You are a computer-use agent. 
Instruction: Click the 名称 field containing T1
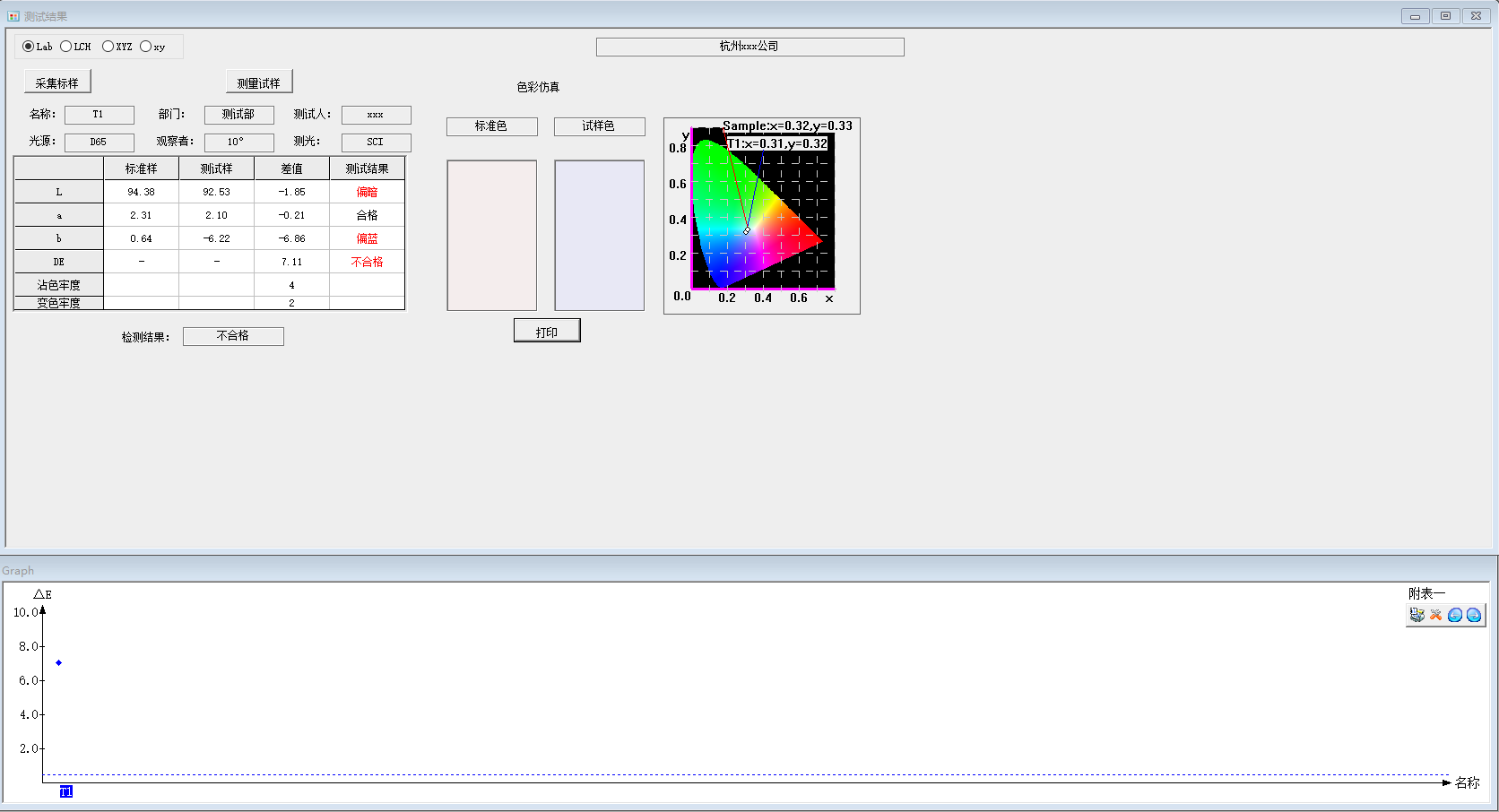point(99,115)
